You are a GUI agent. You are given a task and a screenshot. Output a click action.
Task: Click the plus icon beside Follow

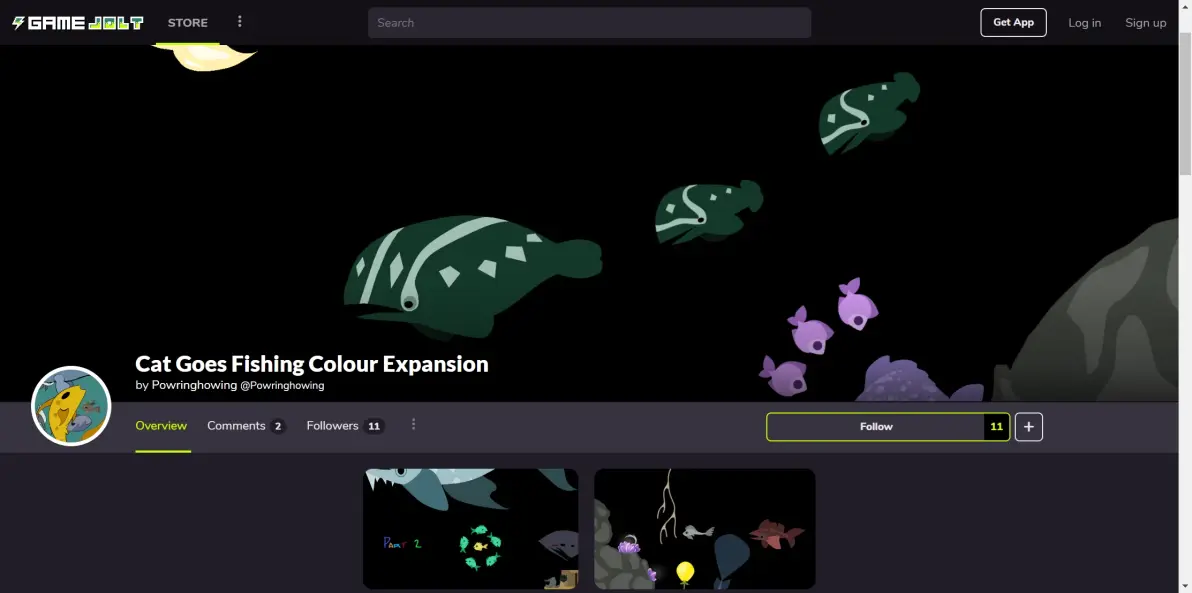pyautogui.click(x=1029, y=427)
